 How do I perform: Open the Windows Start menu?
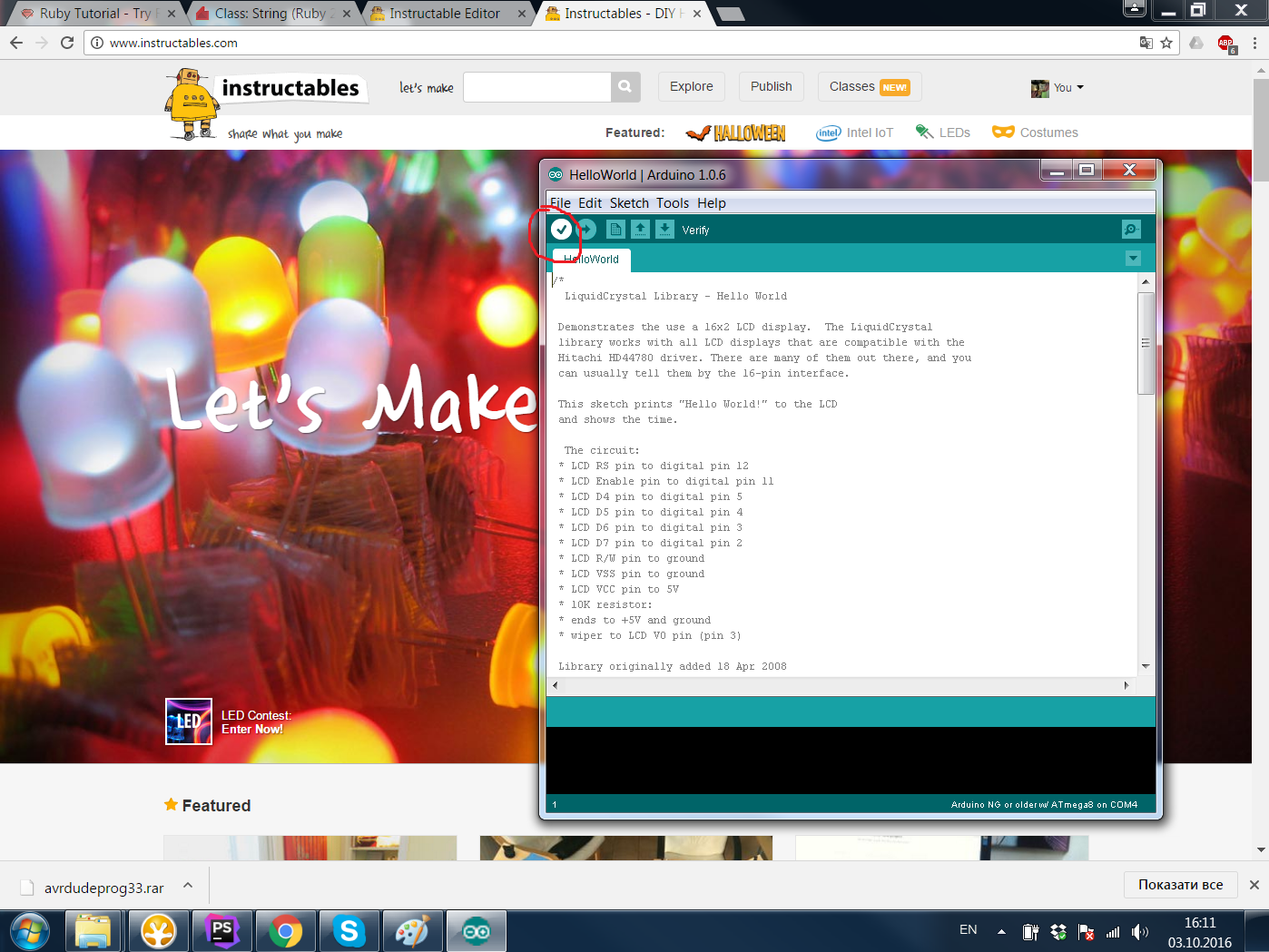pos(30,931)
